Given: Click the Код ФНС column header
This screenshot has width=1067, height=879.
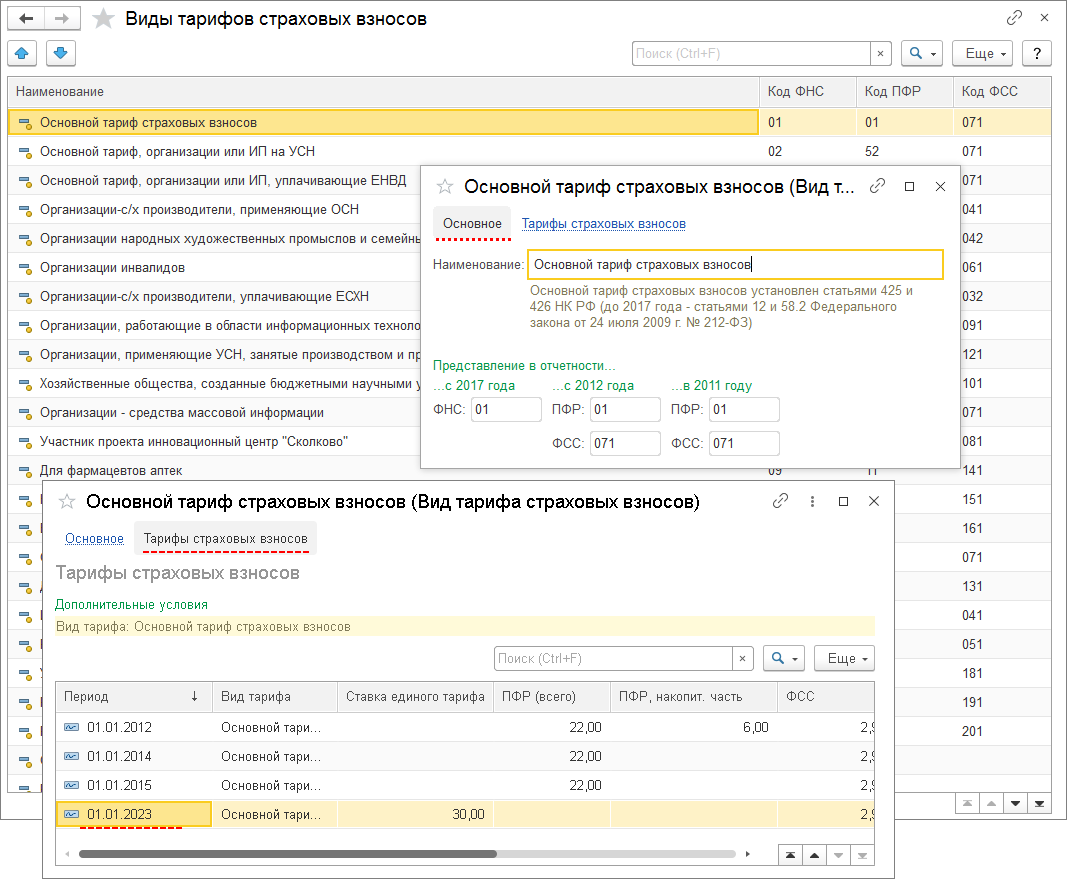Looking at the screenshot, I should (795, 92).
